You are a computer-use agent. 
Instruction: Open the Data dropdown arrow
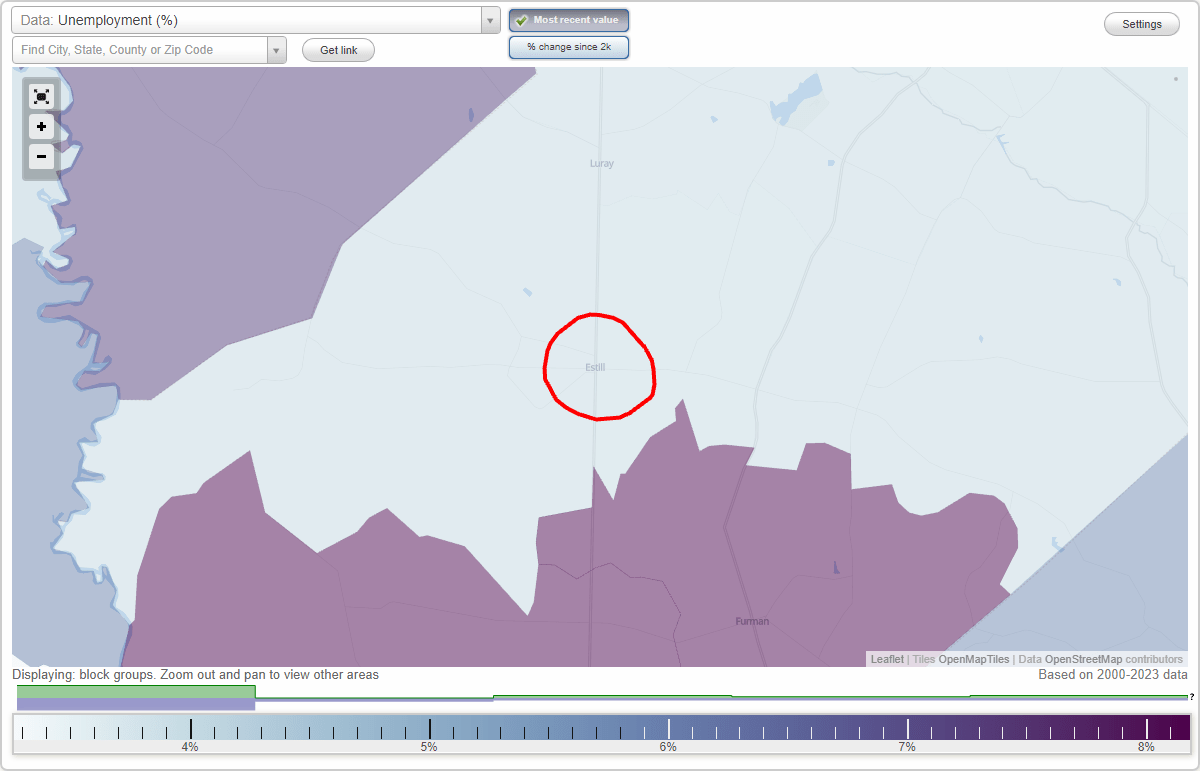point(489,20)
